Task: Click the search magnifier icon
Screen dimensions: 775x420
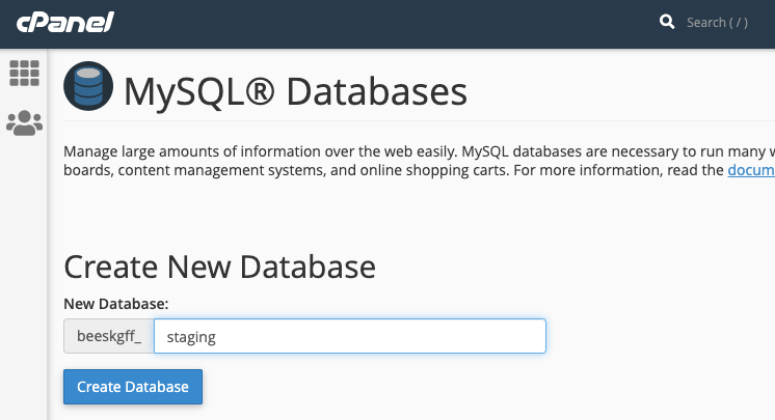Action: 667,22
